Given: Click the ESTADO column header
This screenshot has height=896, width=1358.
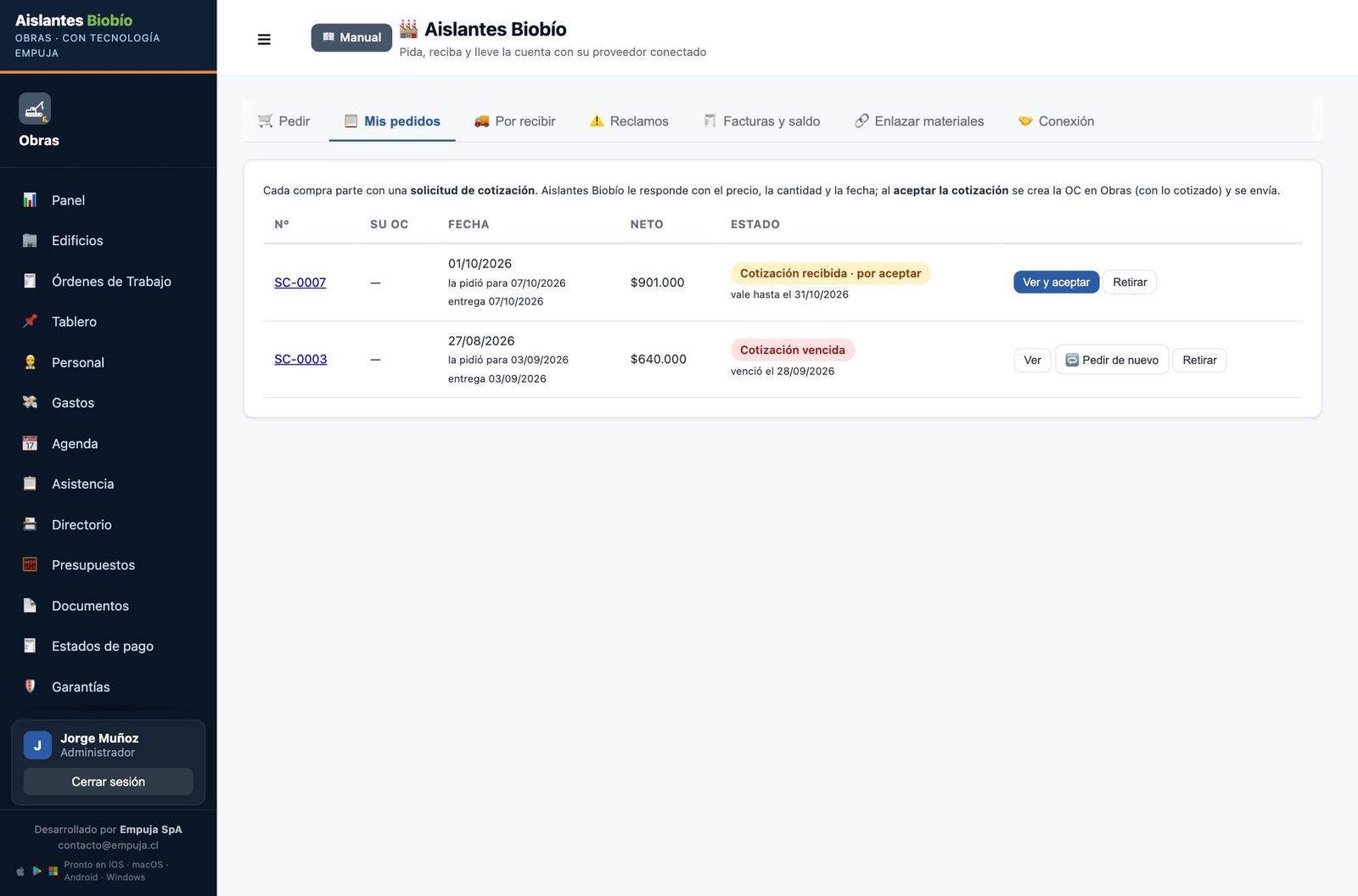Looking at the screenshot, I should tap(755, 224).
